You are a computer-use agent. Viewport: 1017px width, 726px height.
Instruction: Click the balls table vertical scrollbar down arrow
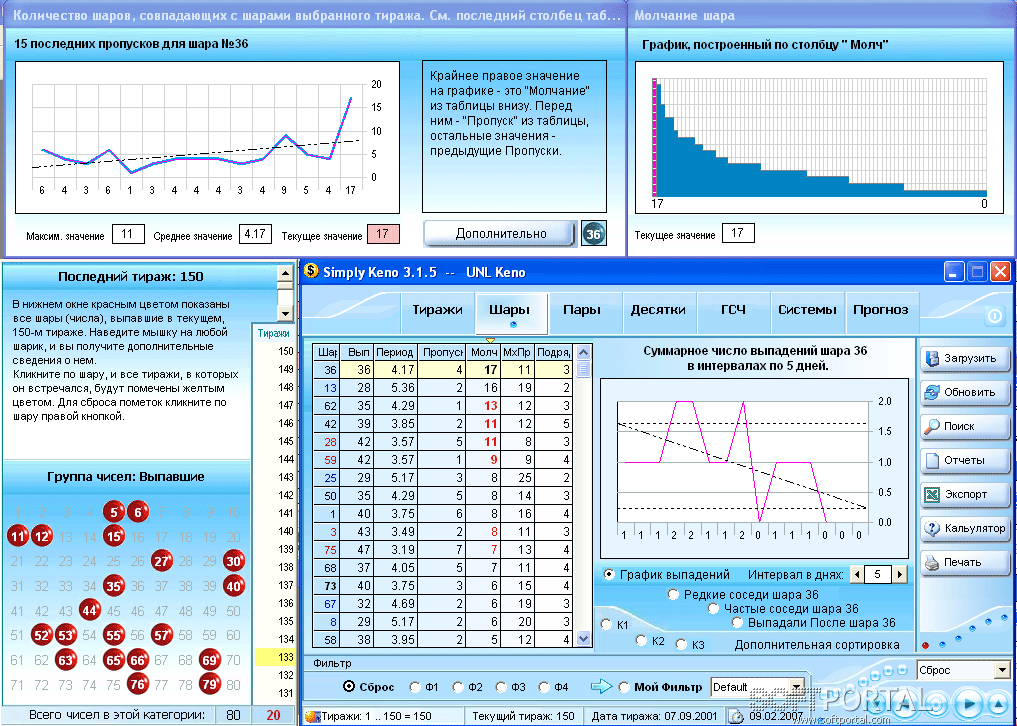(584, 639)
